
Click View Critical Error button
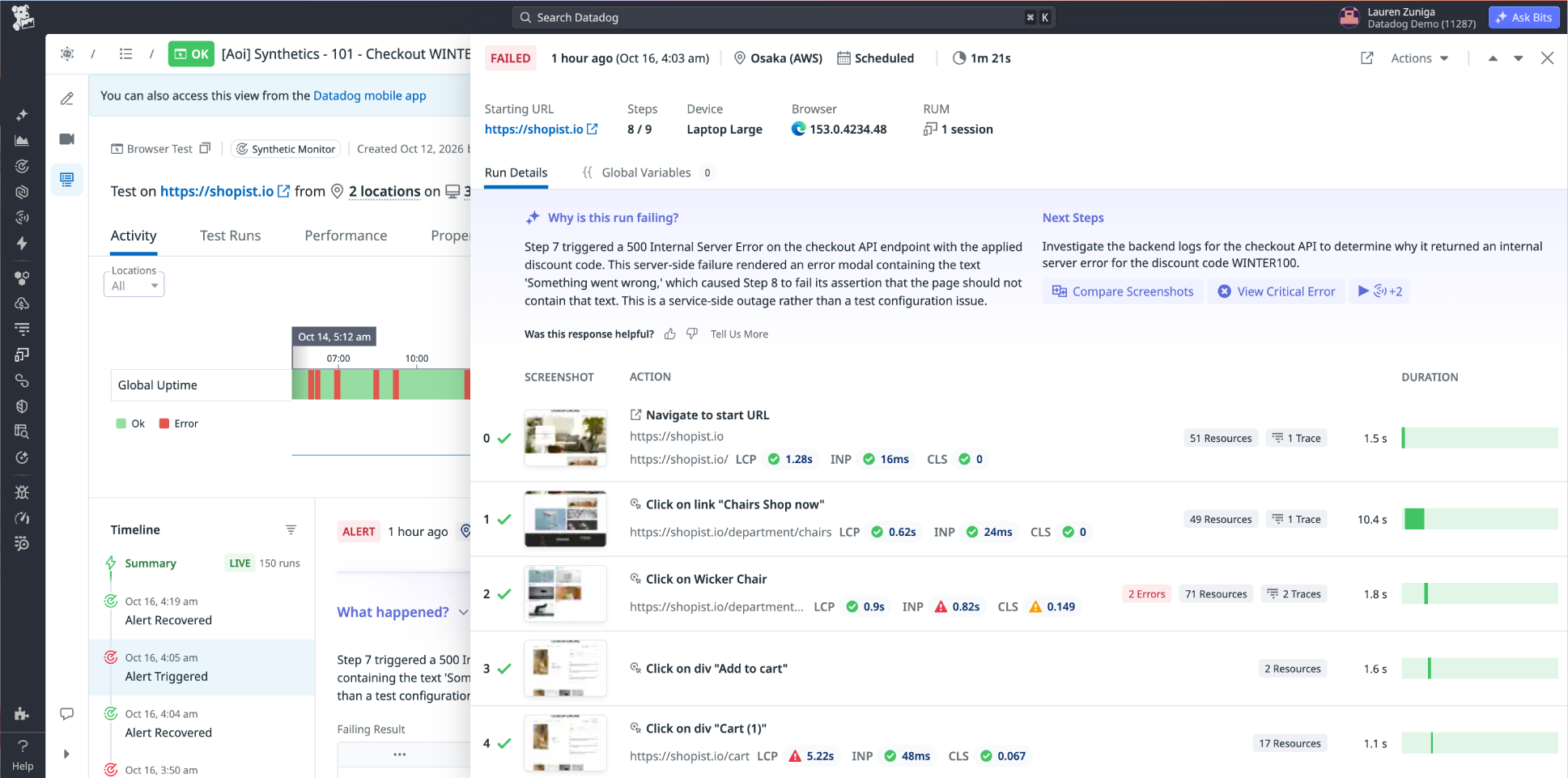(x=1277, y=291)
